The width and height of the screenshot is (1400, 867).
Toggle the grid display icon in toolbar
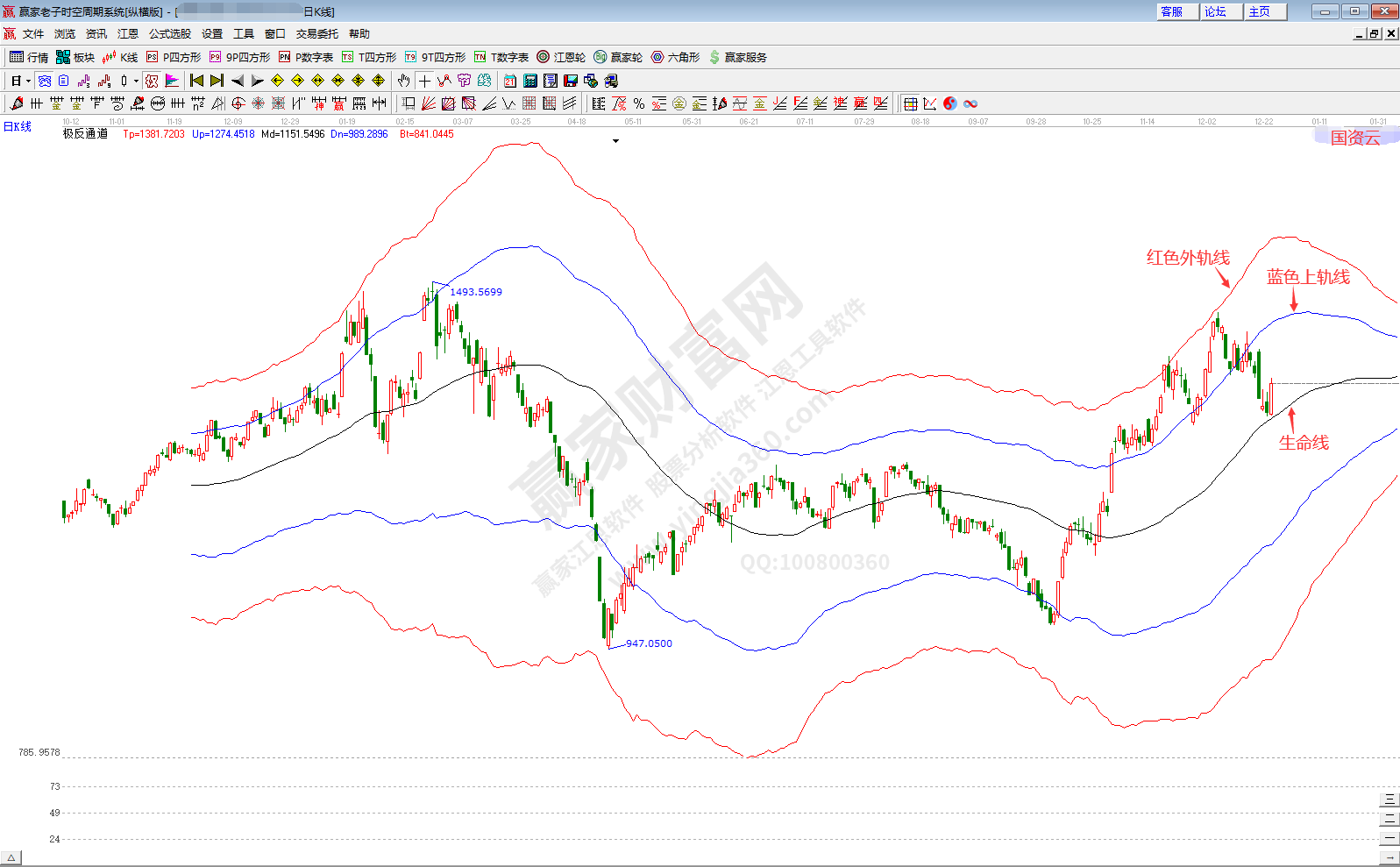(x=911, y=103)
